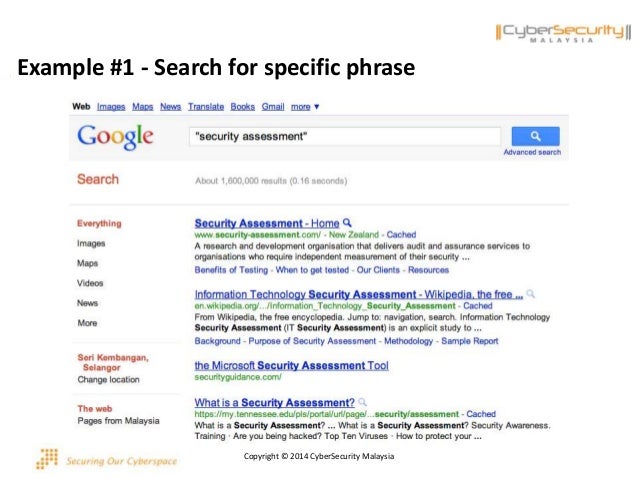638x479 pixels.
Task: Open the Sample Report sublink
Action: click(x=470, y=341)
